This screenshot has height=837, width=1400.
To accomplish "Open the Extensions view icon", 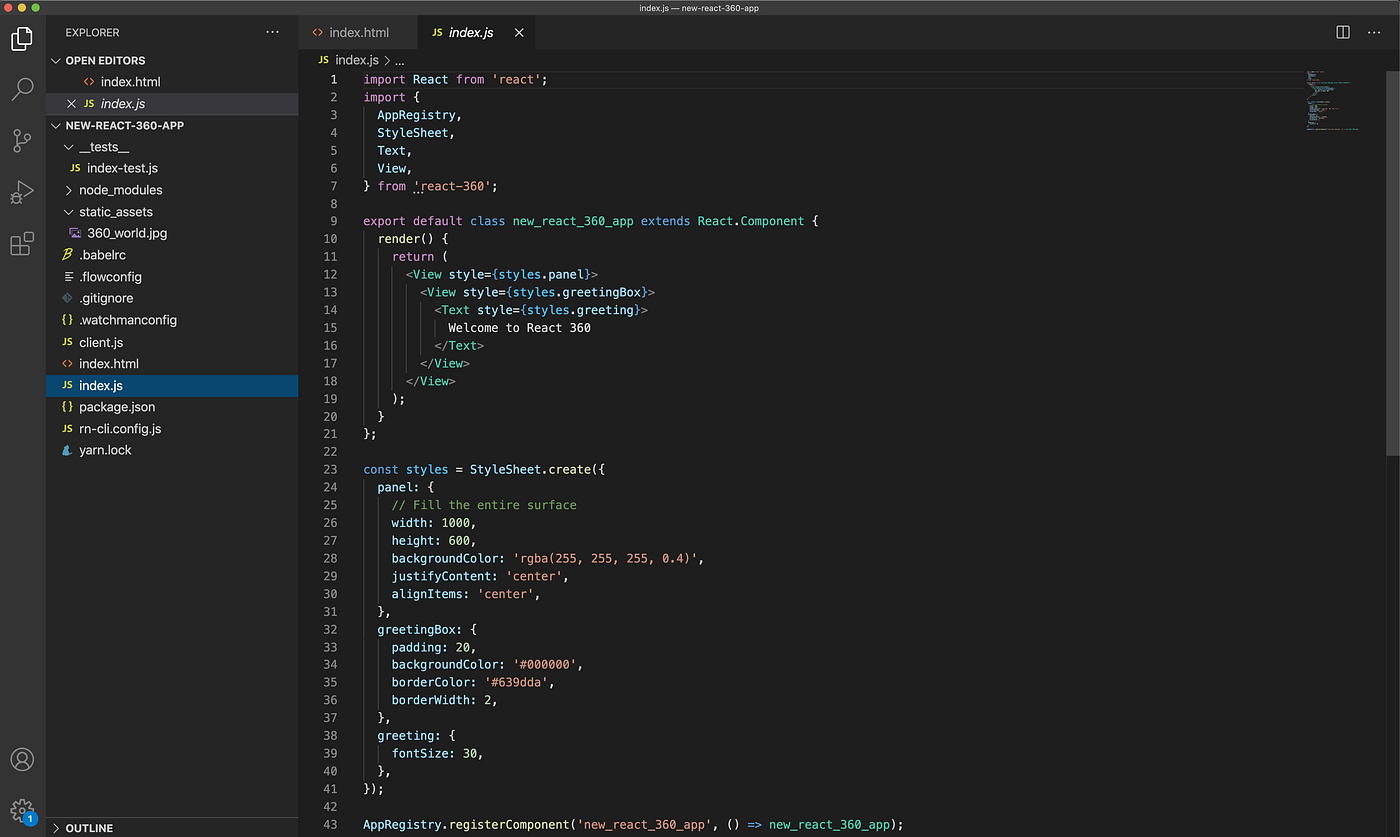I will click(22, 243).
